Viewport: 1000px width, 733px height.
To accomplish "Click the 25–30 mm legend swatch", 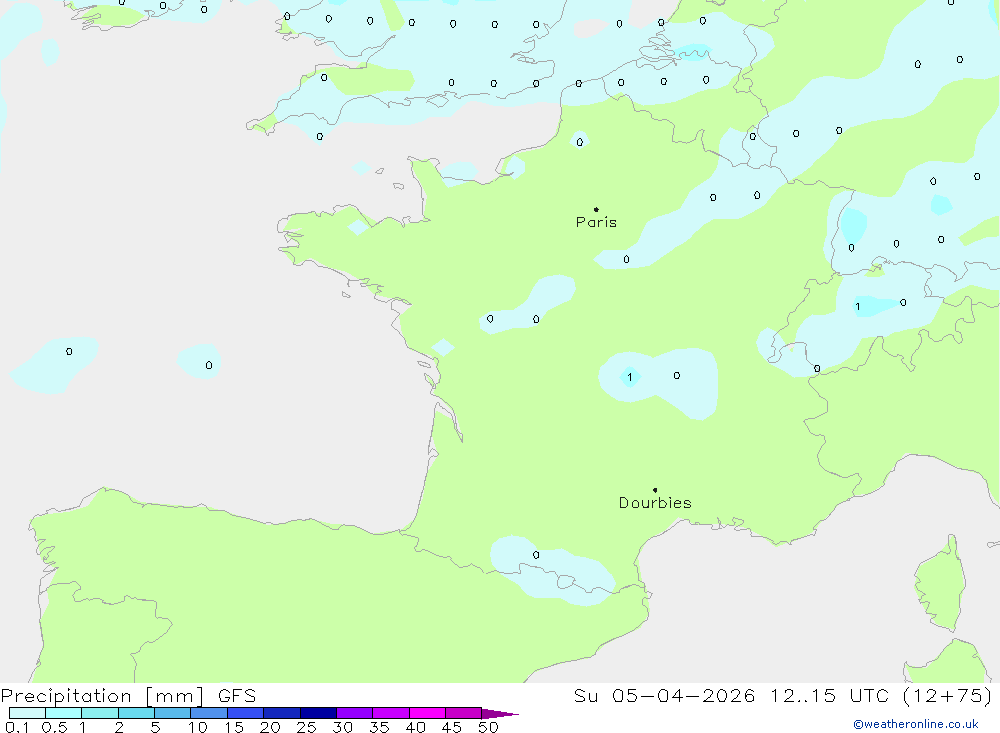I will click(318, 713).
